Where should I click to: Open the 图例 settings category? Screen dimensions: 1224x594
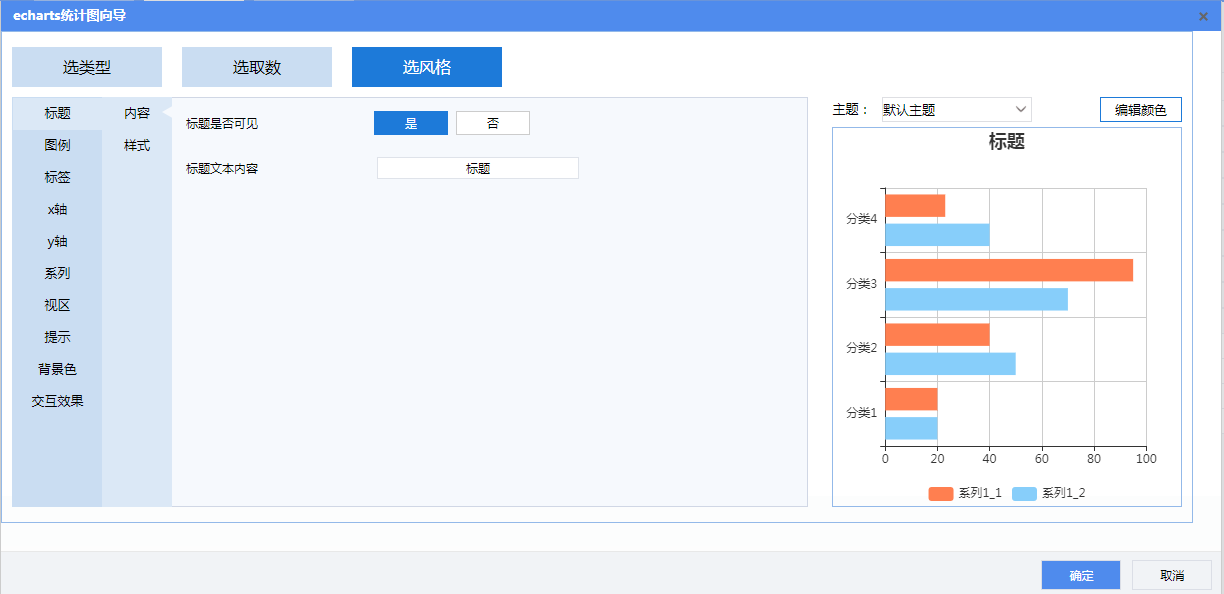pyautogui.click(x=57, y=145)
